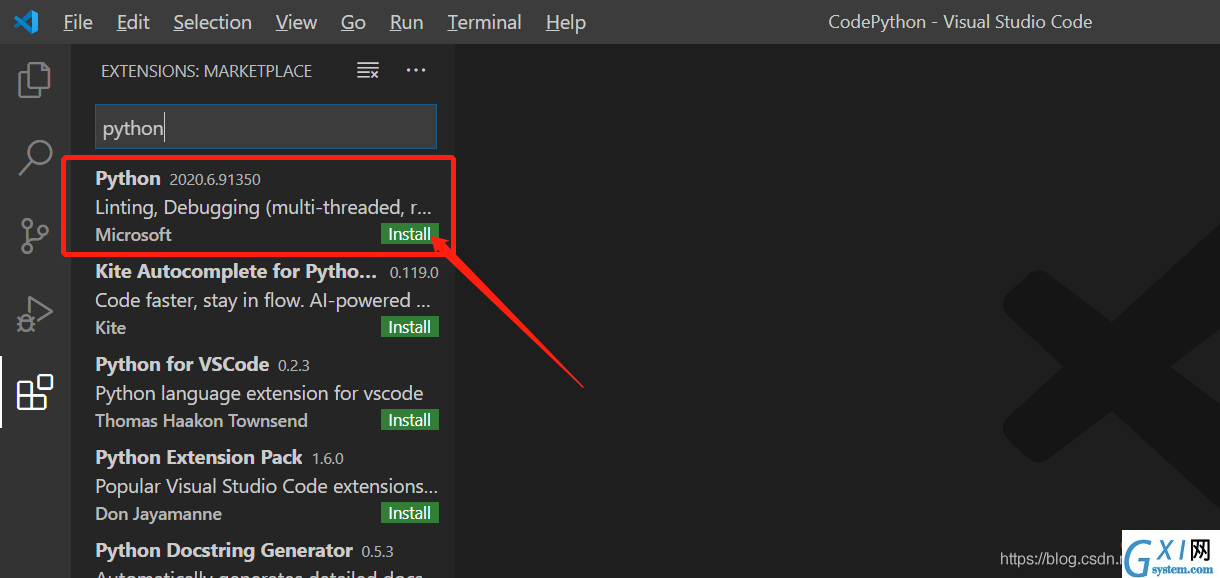
Task: Open the Selection menu
Action: point(212,22)
